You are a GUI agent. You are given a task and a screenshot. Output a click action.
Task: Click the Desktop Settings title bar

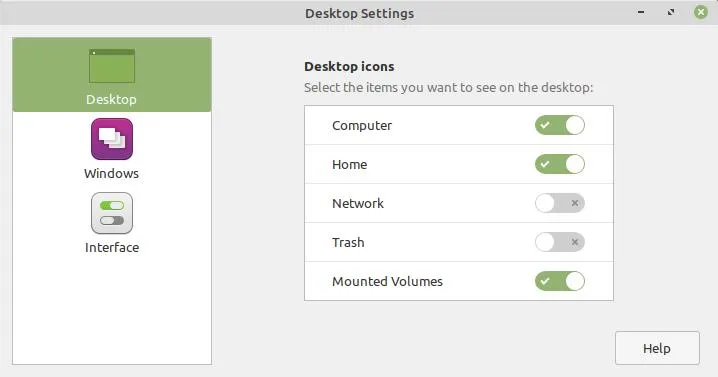click(359, 13)
